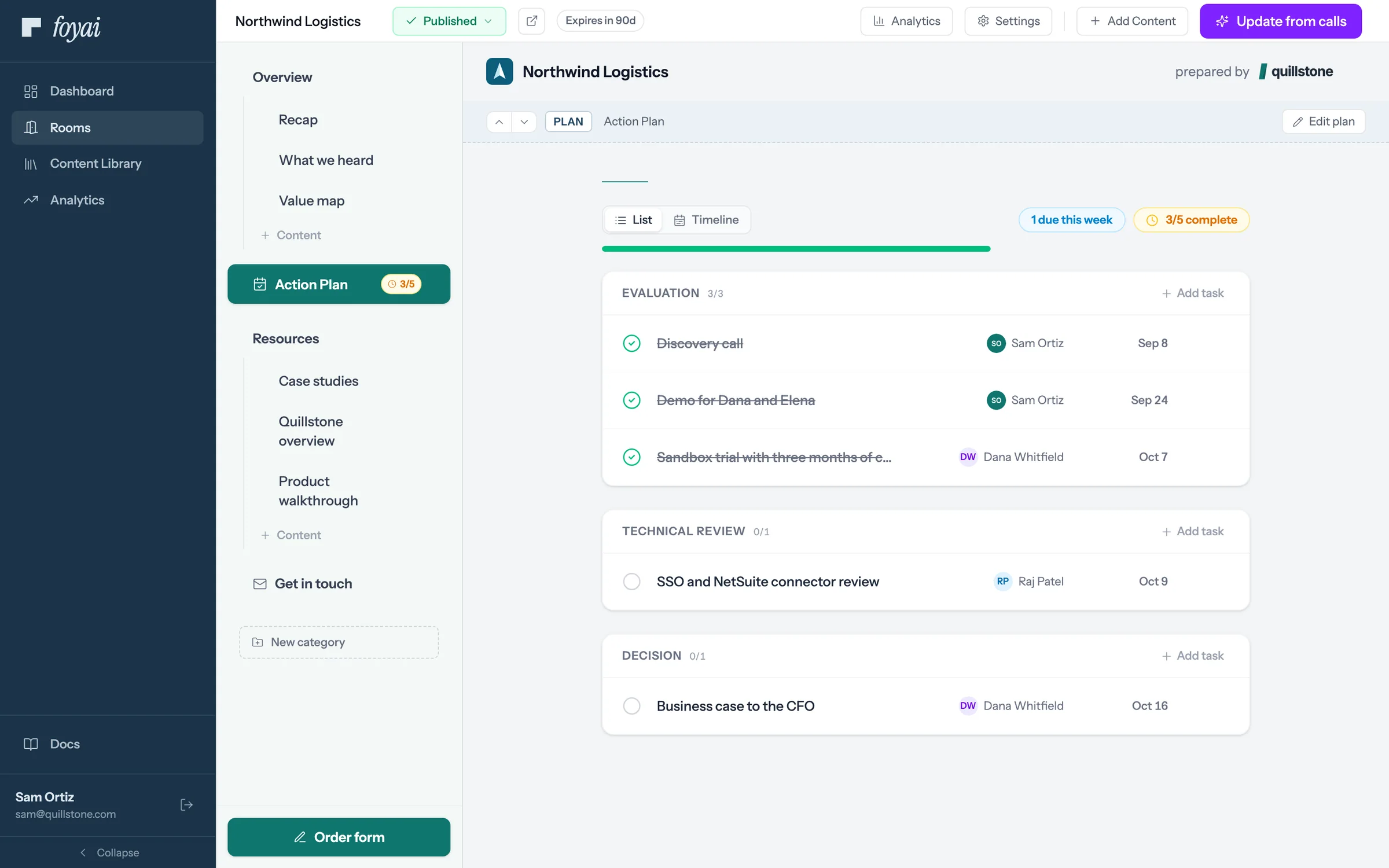Screen dimensions: 1389x868
Task: Go to next section with down chevron
Action: (524, 122)
